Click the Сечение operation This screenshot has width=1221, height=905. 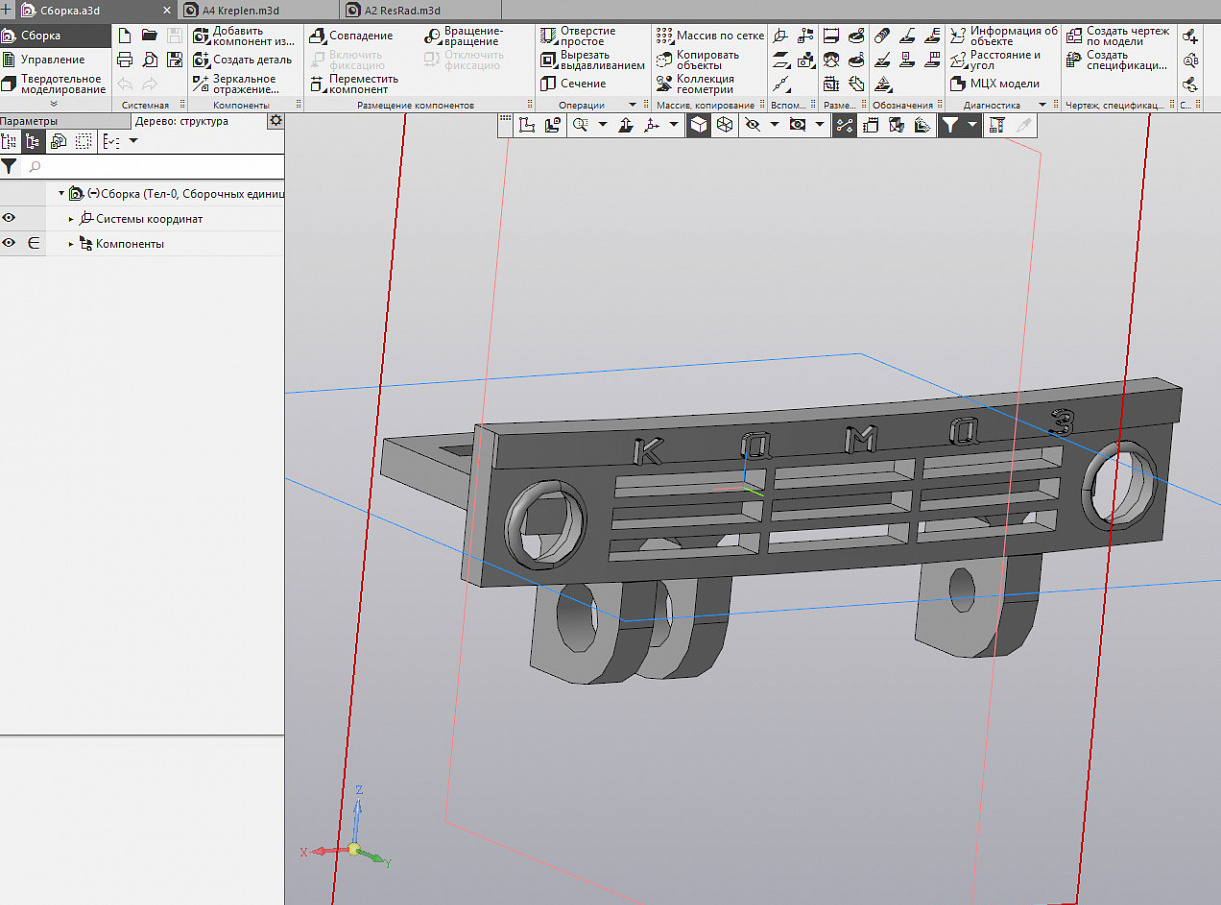click(573, 84)
